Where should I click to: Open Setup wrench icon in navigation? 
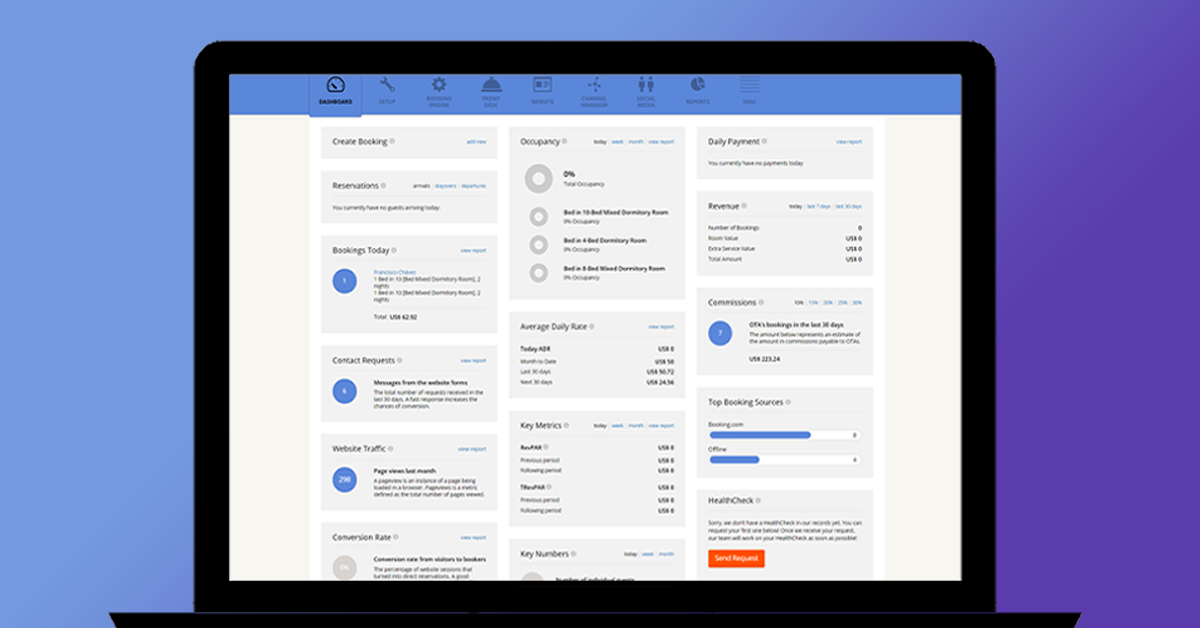[387, 85]
